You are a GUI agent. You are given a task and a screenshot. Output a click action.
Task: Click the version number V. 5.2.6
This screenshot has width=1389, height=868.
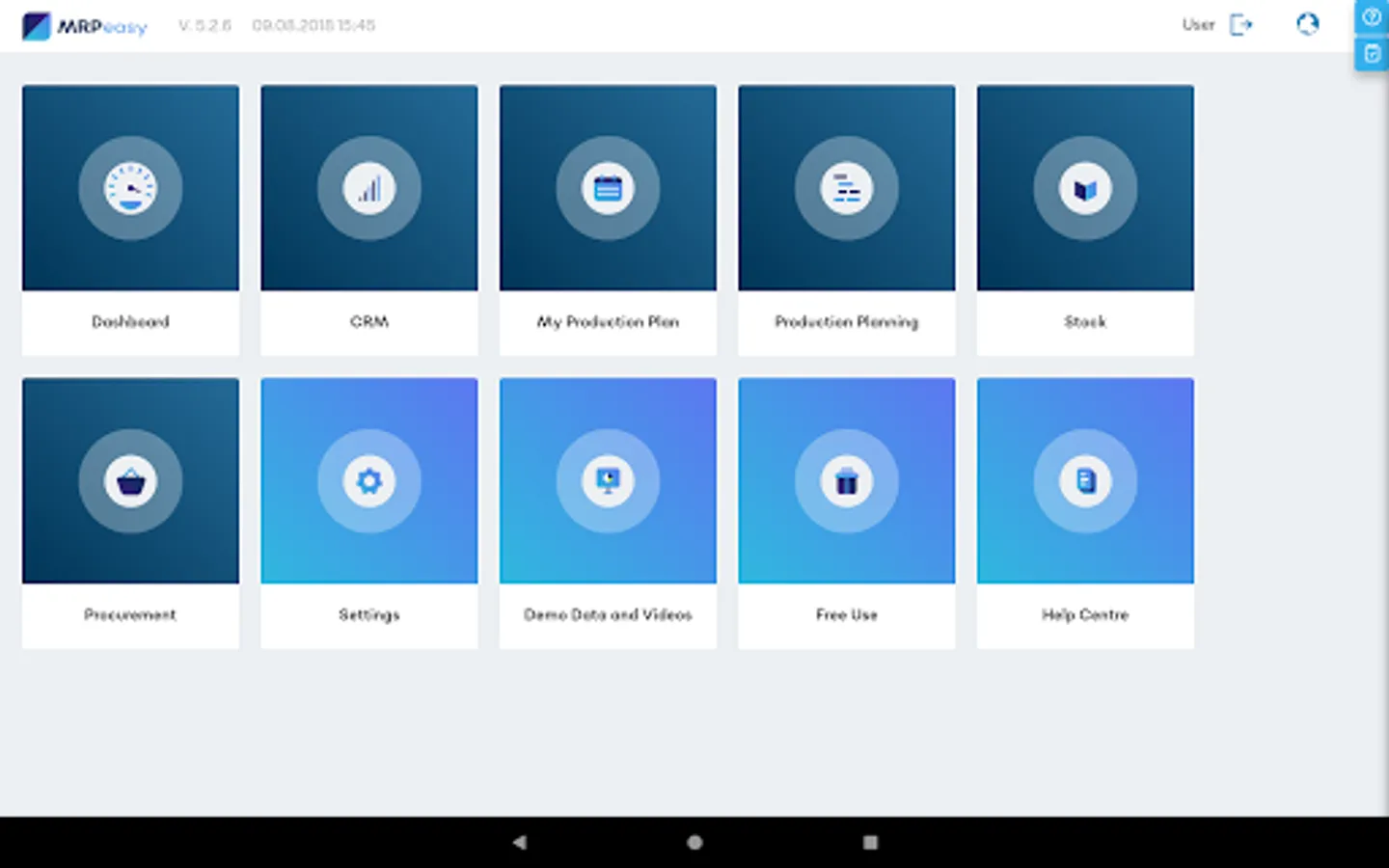pos(204,25)
